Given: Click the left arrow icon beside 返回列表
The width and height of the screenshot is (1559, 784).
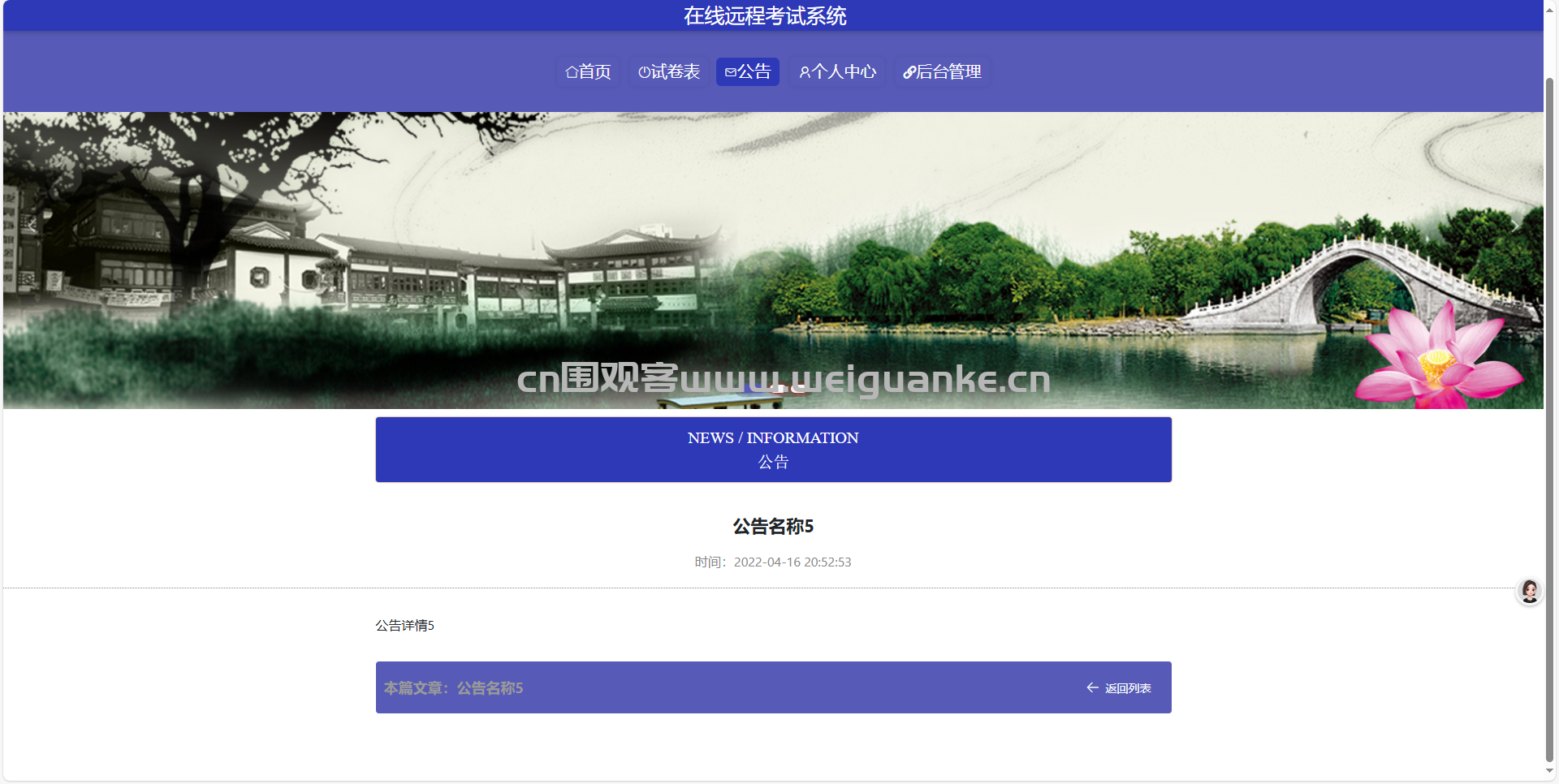Looking at the screenshot, I should (1093, 687).
